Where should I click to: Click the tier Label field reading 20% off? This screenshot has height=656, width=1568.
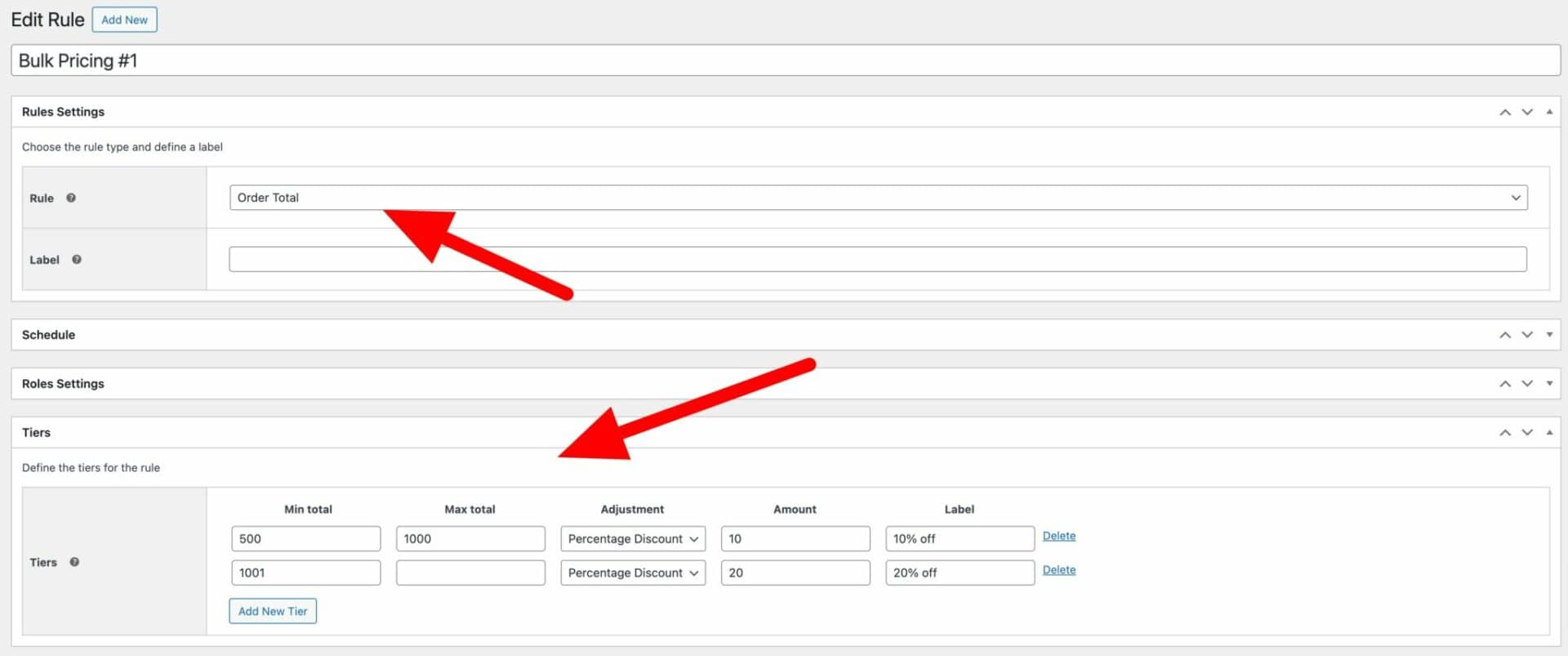pos(960,573)
